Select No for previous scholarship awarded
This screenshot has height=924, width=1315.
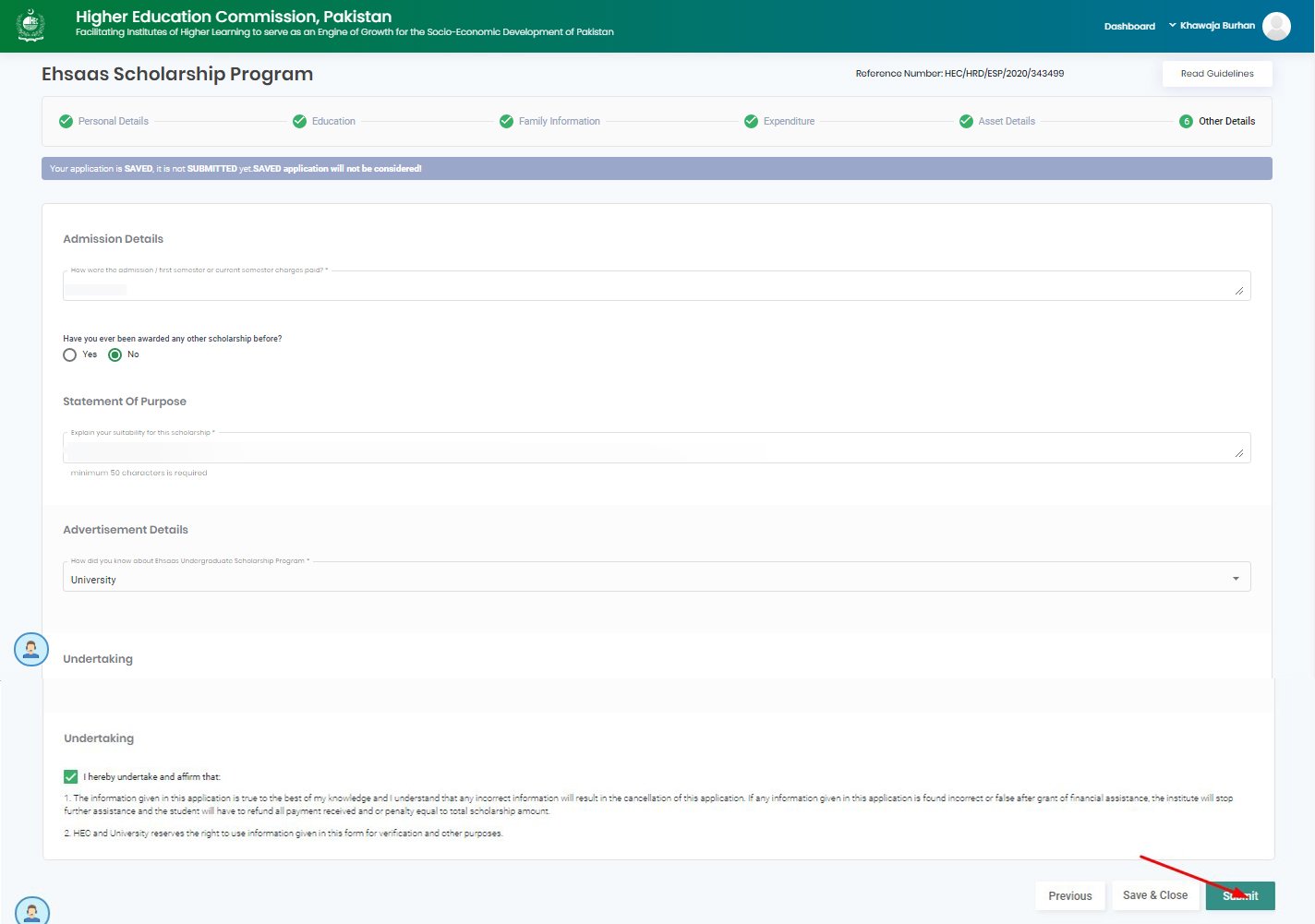pyautogui.click(x=115, y=354)
